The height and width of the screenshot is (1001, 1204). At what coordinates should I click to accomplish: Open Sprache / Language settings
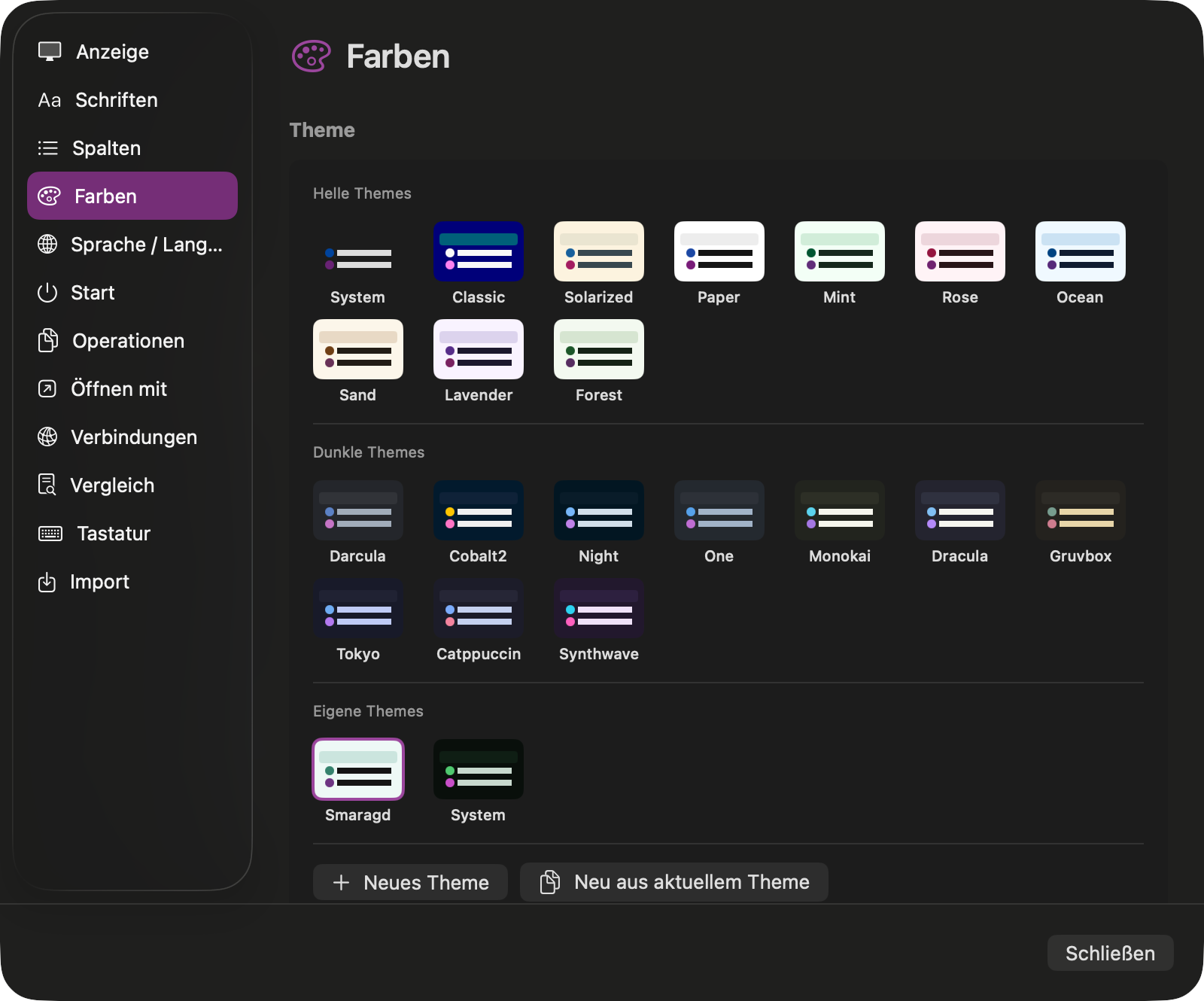click(x=145, y=244)
